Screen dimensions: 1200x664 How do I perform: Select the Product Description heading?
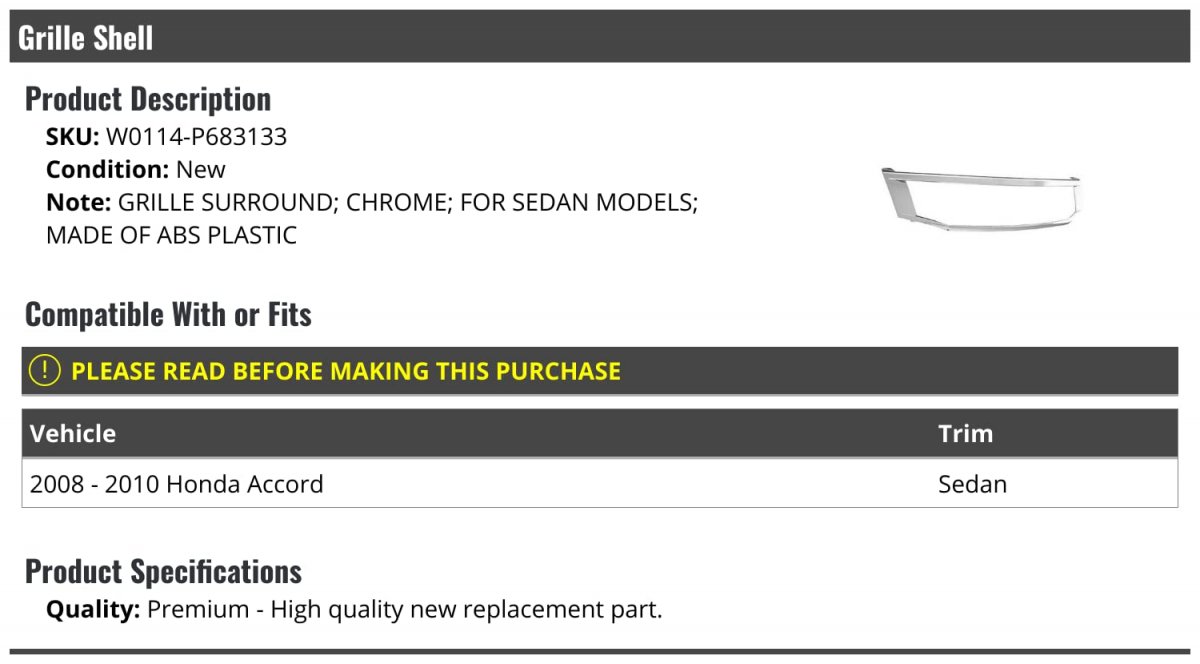coord(148,99)
